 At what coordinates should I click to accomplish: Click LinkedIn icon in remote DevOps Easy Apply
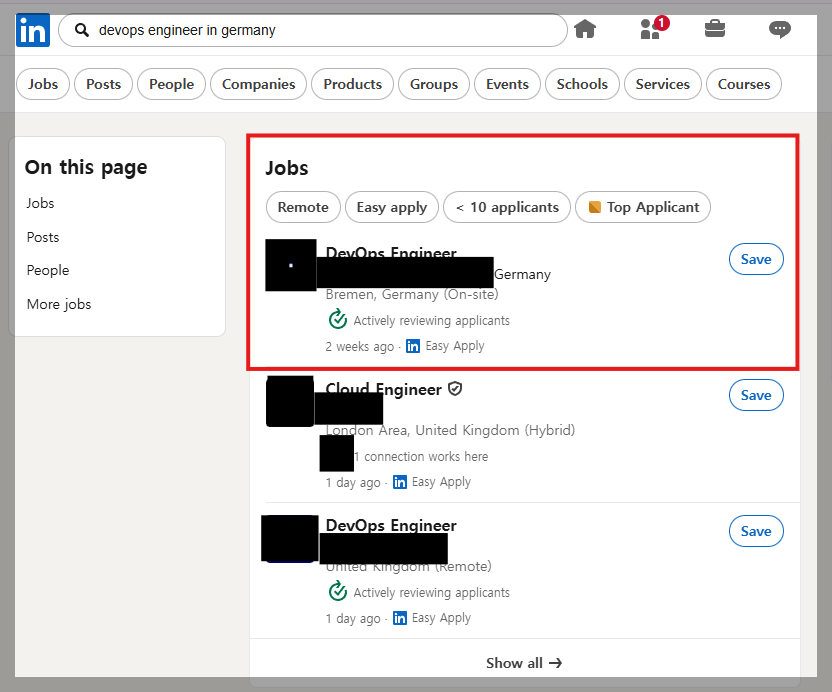pos(400,618)
